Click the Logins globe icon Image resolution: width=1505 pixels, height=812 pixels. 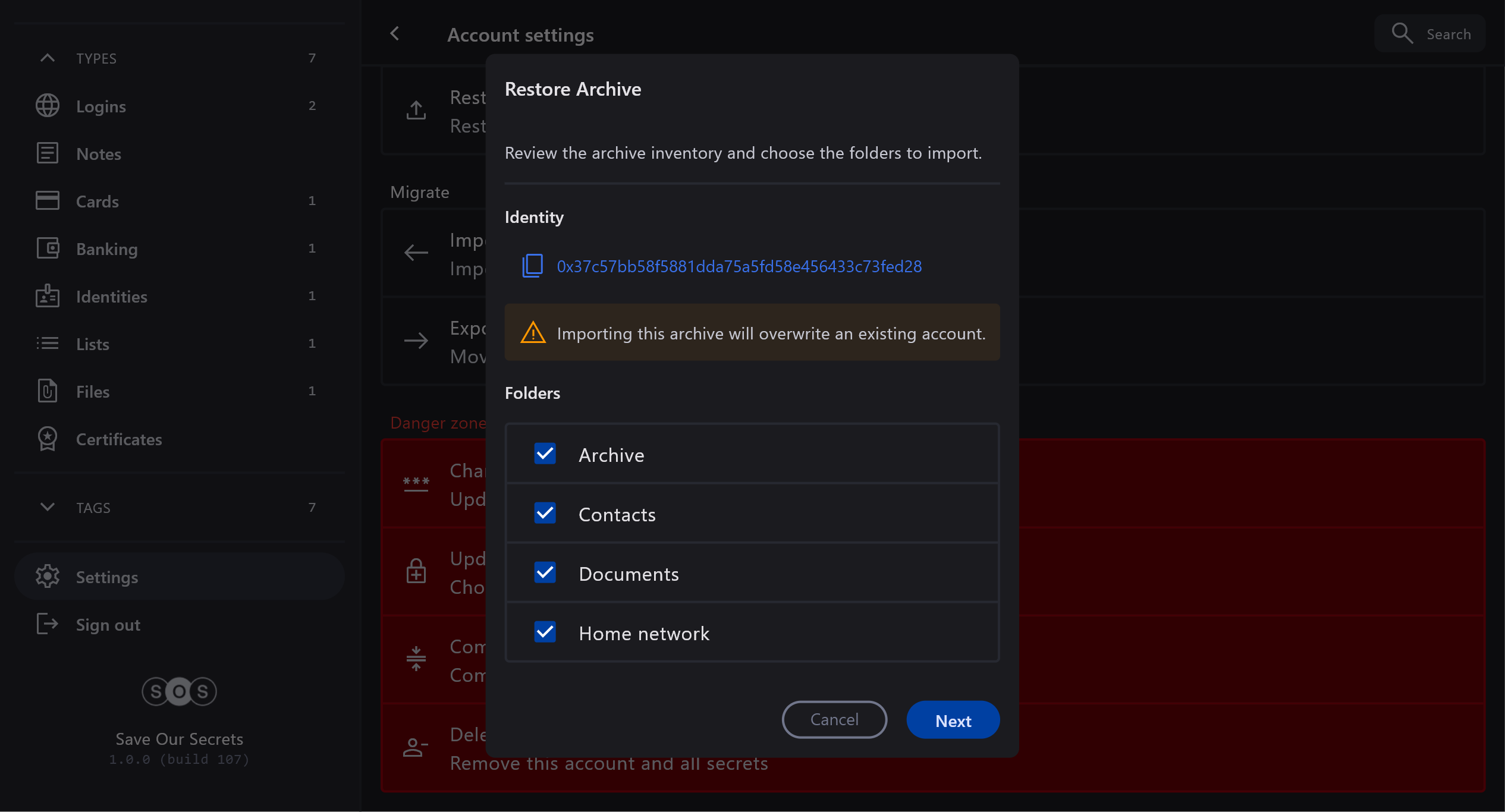pos(48,106)
